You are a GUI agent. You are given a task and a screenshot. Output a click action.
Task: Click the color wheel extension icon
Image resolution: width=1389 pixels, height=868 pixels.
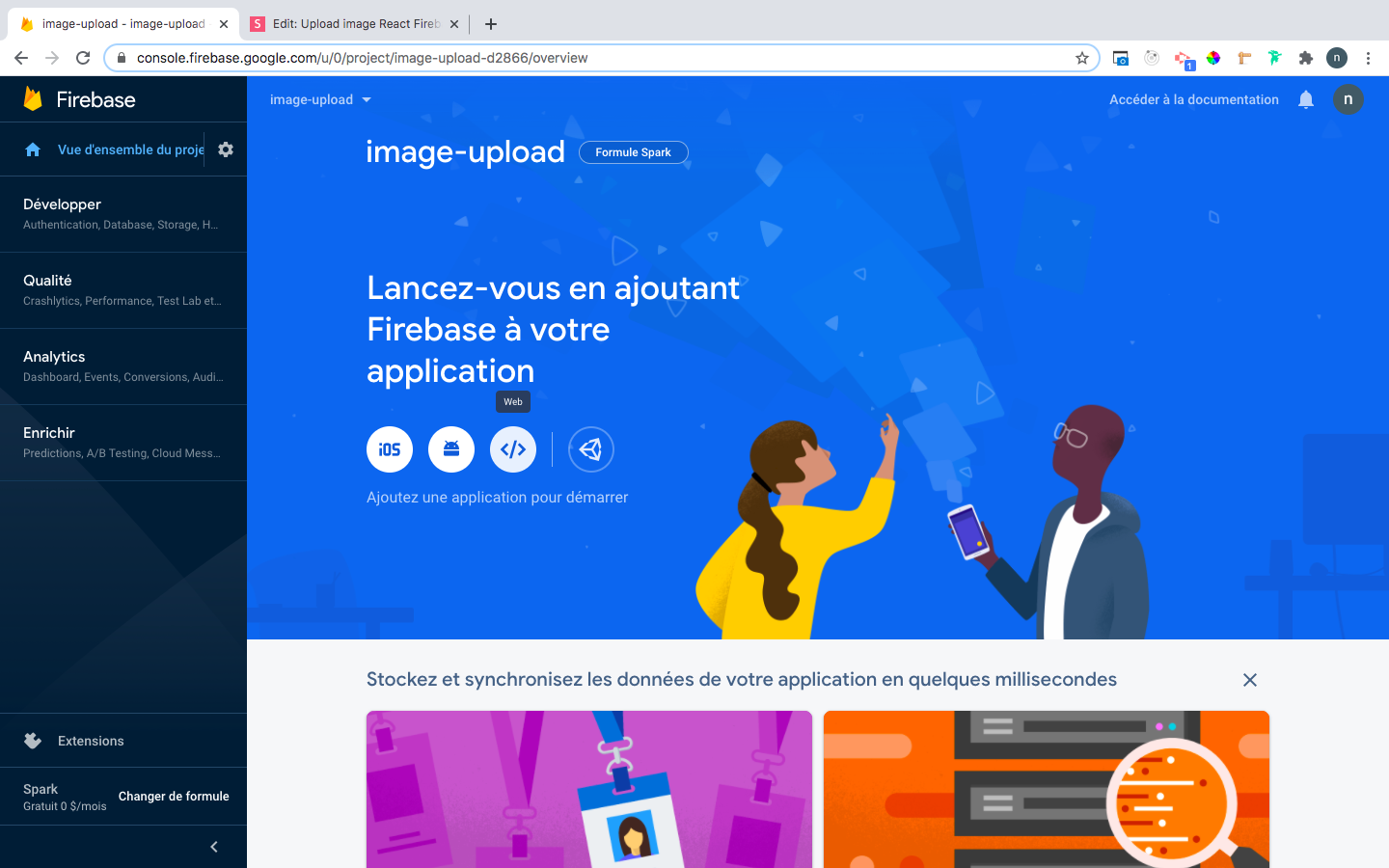click(x=1213, y=58)
